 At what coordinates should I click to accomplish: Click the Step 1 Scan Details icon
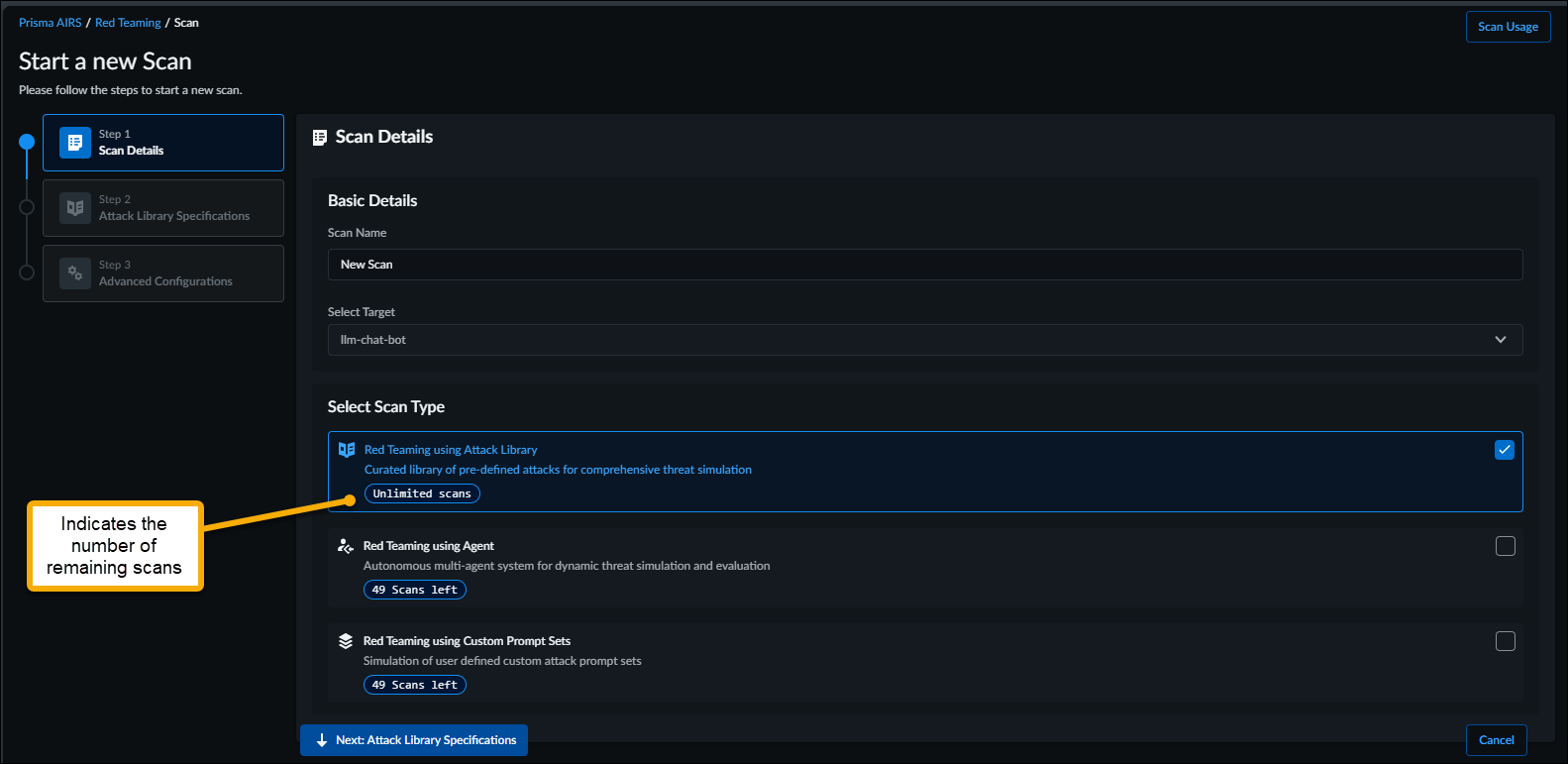click(x=75, y=143)
